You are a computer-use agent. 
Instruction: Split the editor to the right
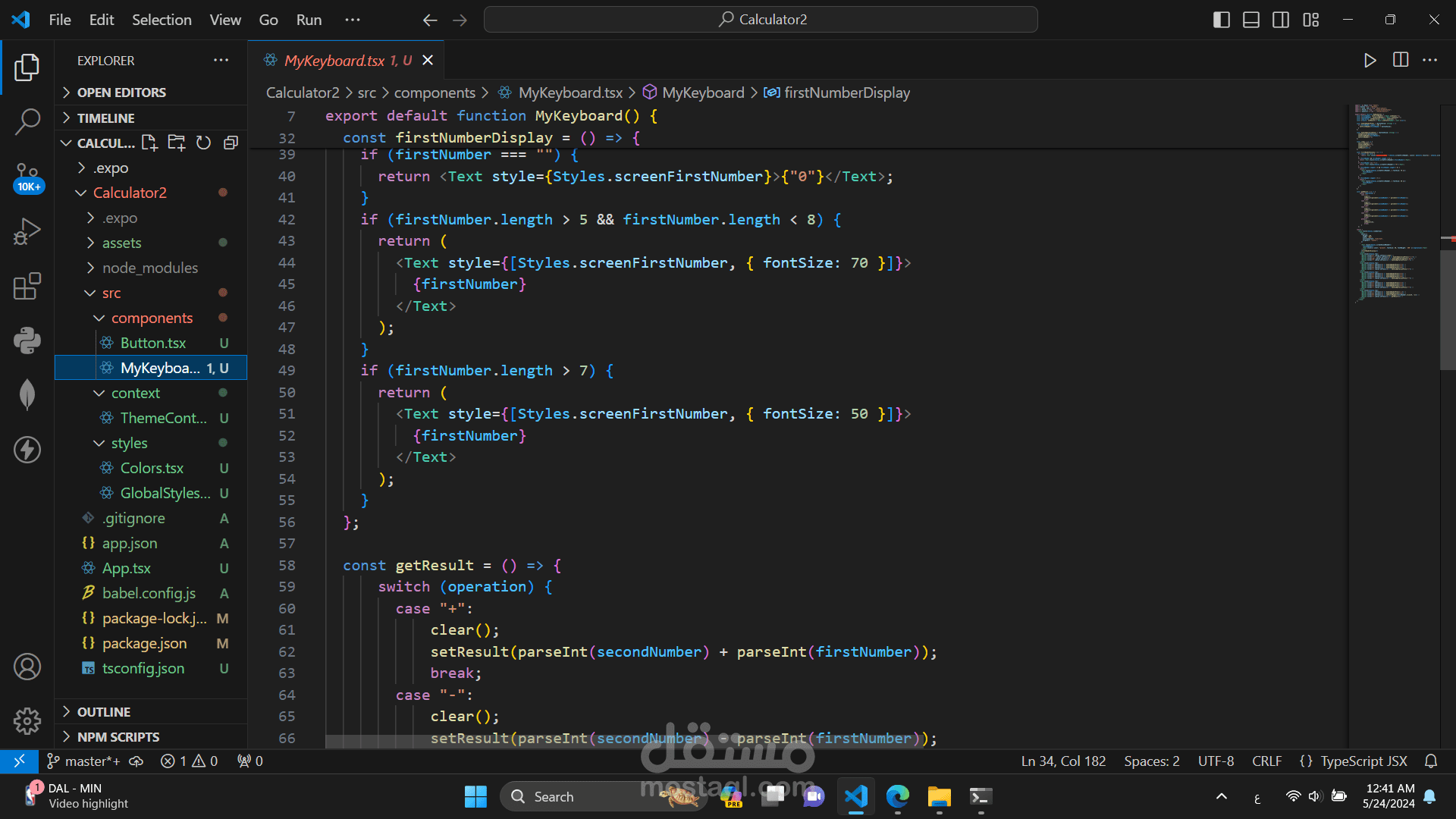pyautogui.click(x=1400, y=60)
